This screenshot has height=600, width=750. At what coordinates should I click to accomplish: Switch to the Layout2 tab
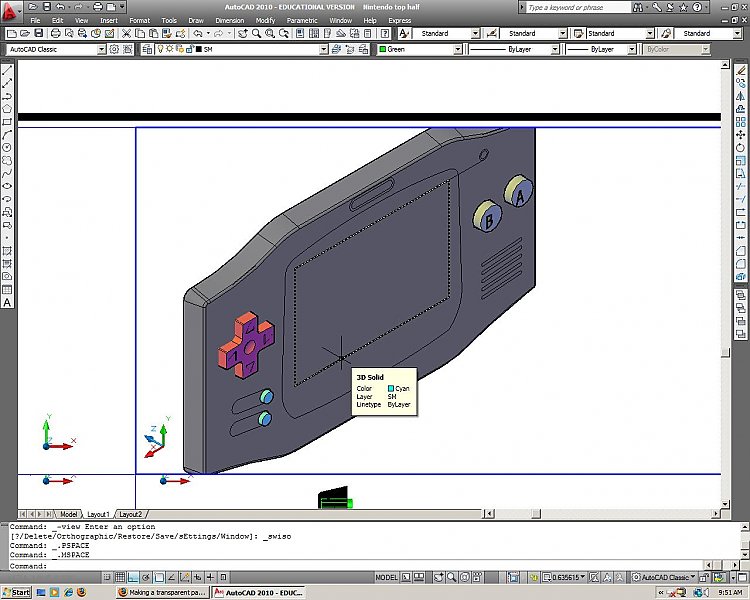[x=131, y=514]
